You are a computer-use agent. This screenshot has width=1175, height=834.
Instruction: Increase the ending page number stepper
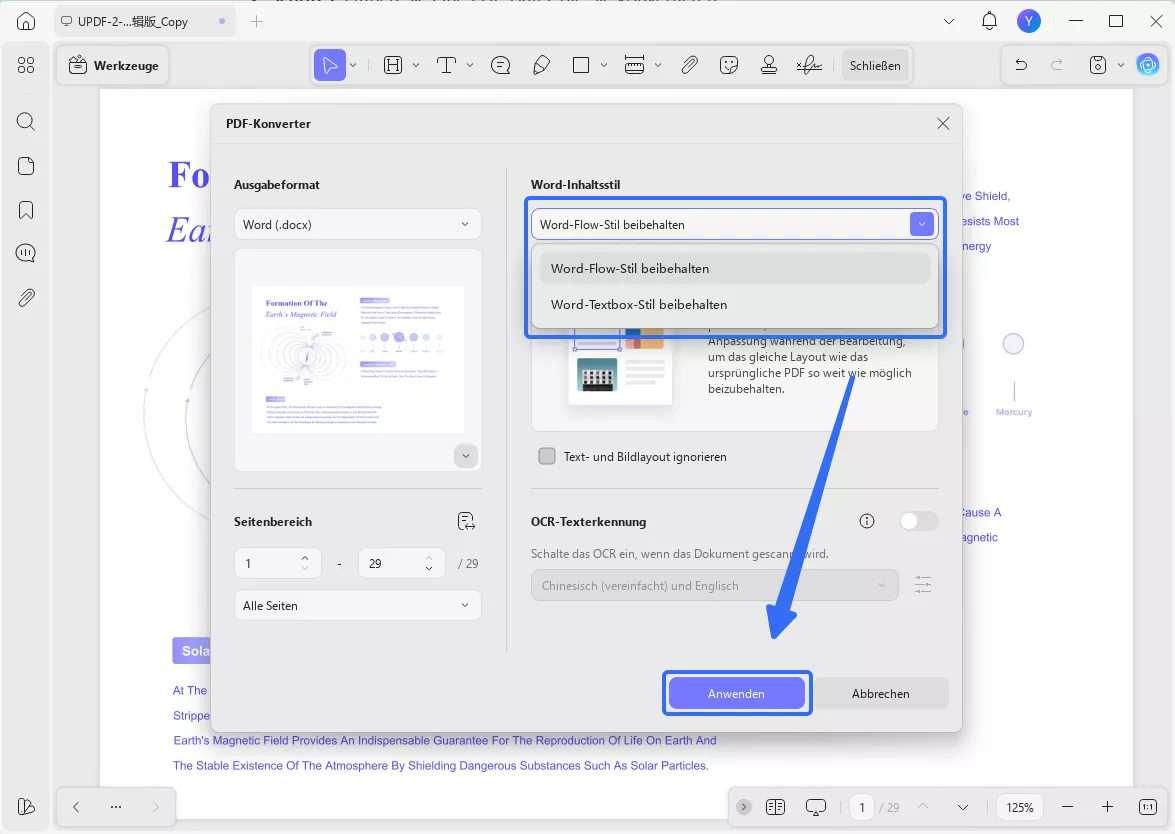pyautogui.click(x=429, y=557)
